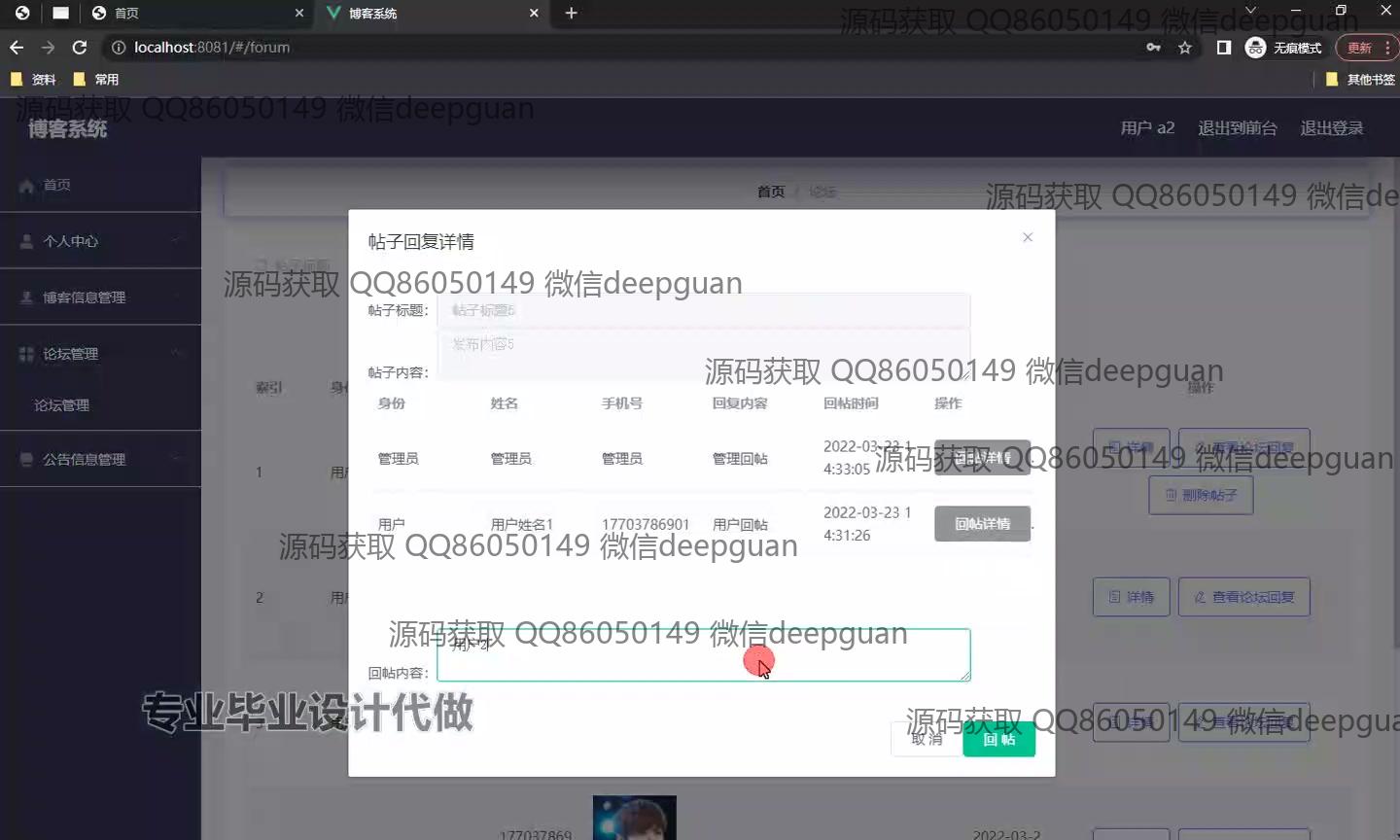
Task: Expand the 博客信息管理 sidebar menu
Action: point(100,297)
